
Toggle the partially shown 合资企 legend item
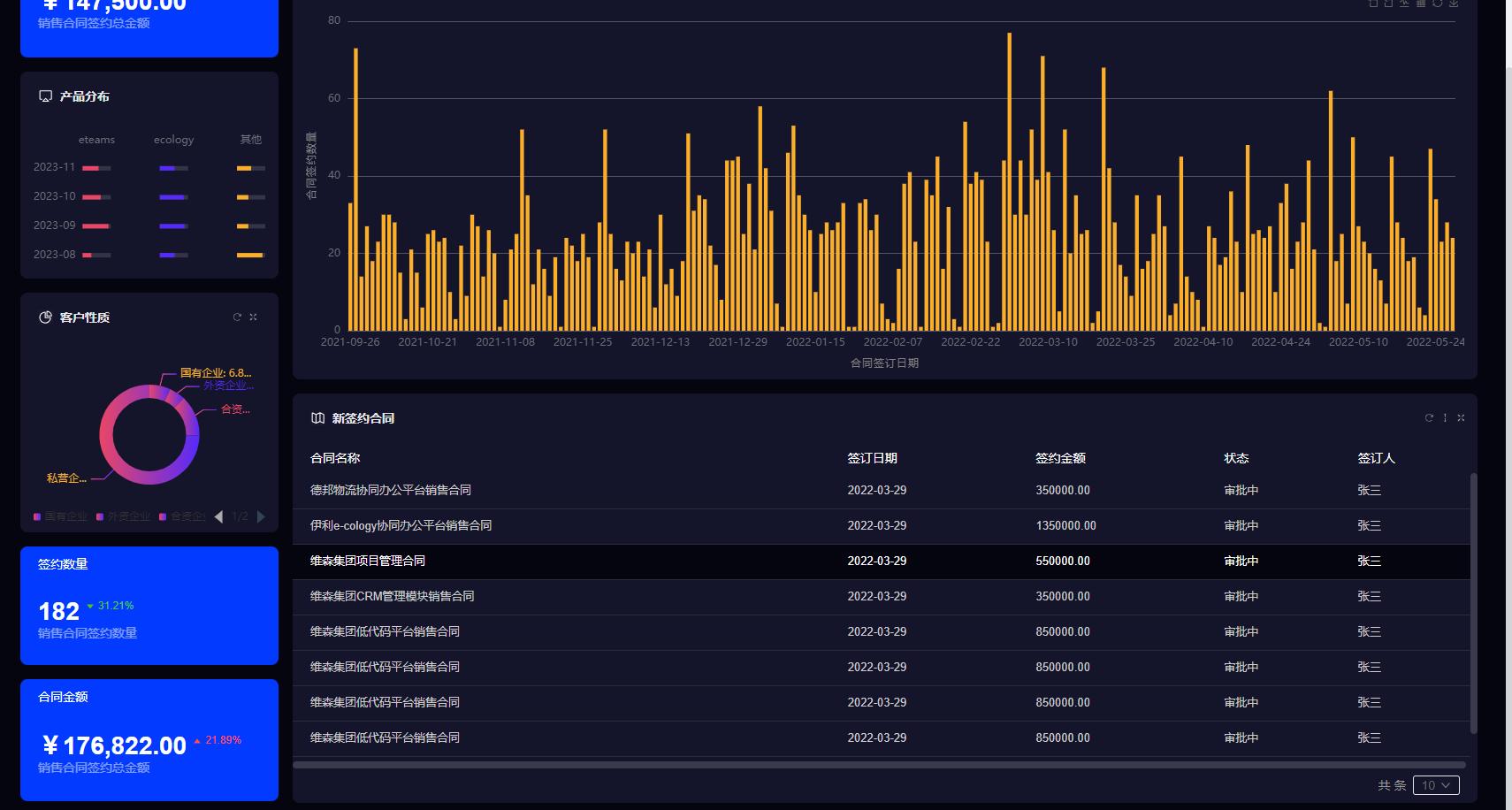click(x=182, y=516)
